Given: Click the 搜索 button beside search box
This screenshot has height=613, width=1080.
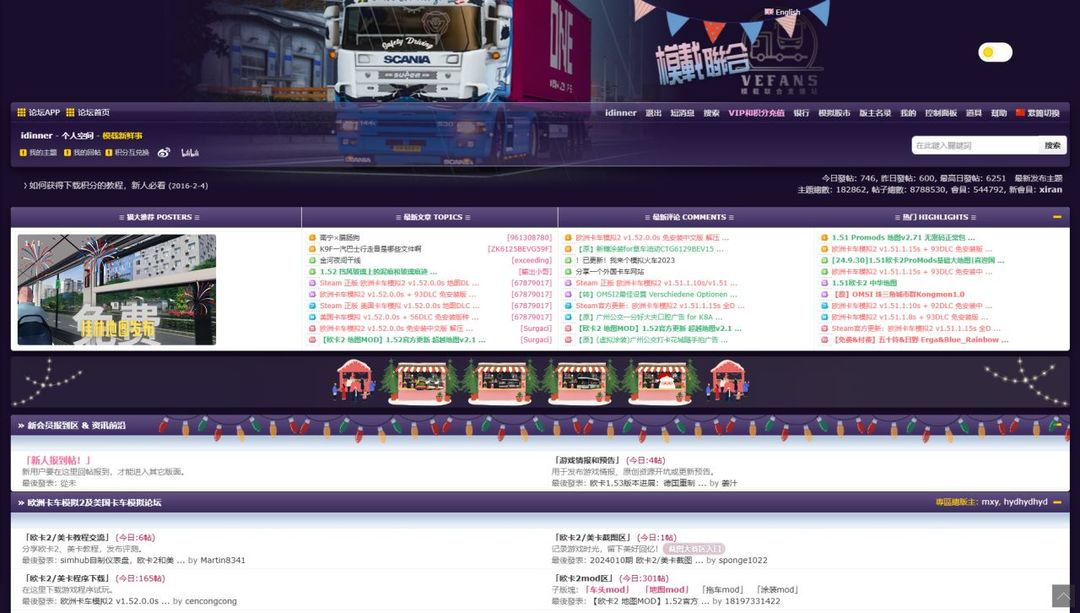Looking at the screenshot, I should coord(1052,145).
